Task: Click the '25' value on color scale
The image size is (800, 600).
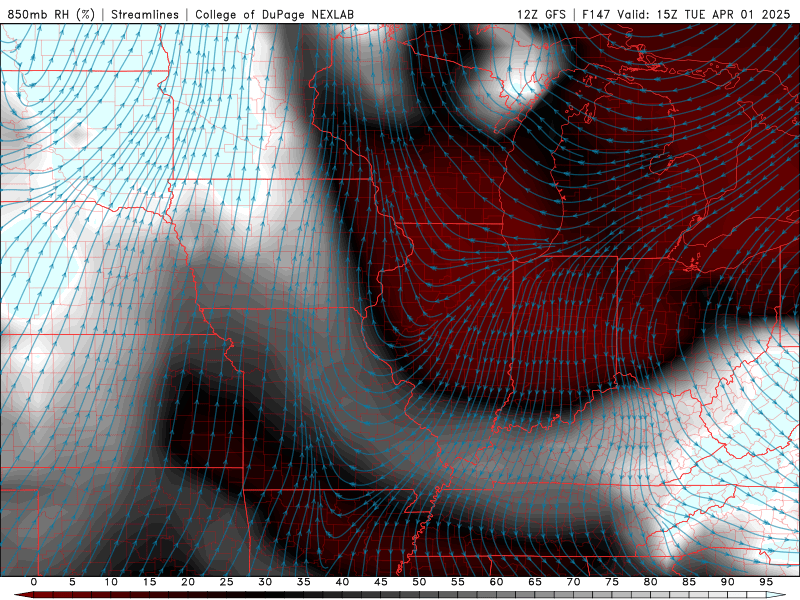Action: click(x=227, y=582)
